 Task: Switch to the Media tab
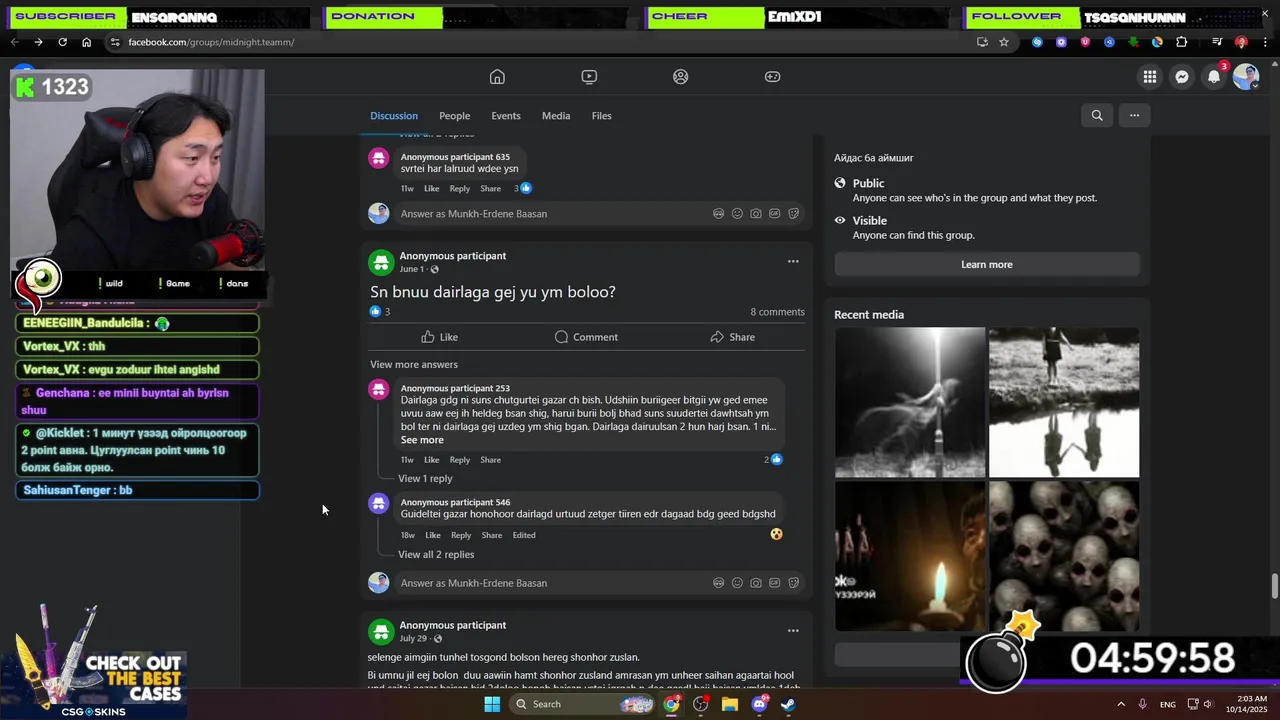pyautogui.click(x=556, y=116)
